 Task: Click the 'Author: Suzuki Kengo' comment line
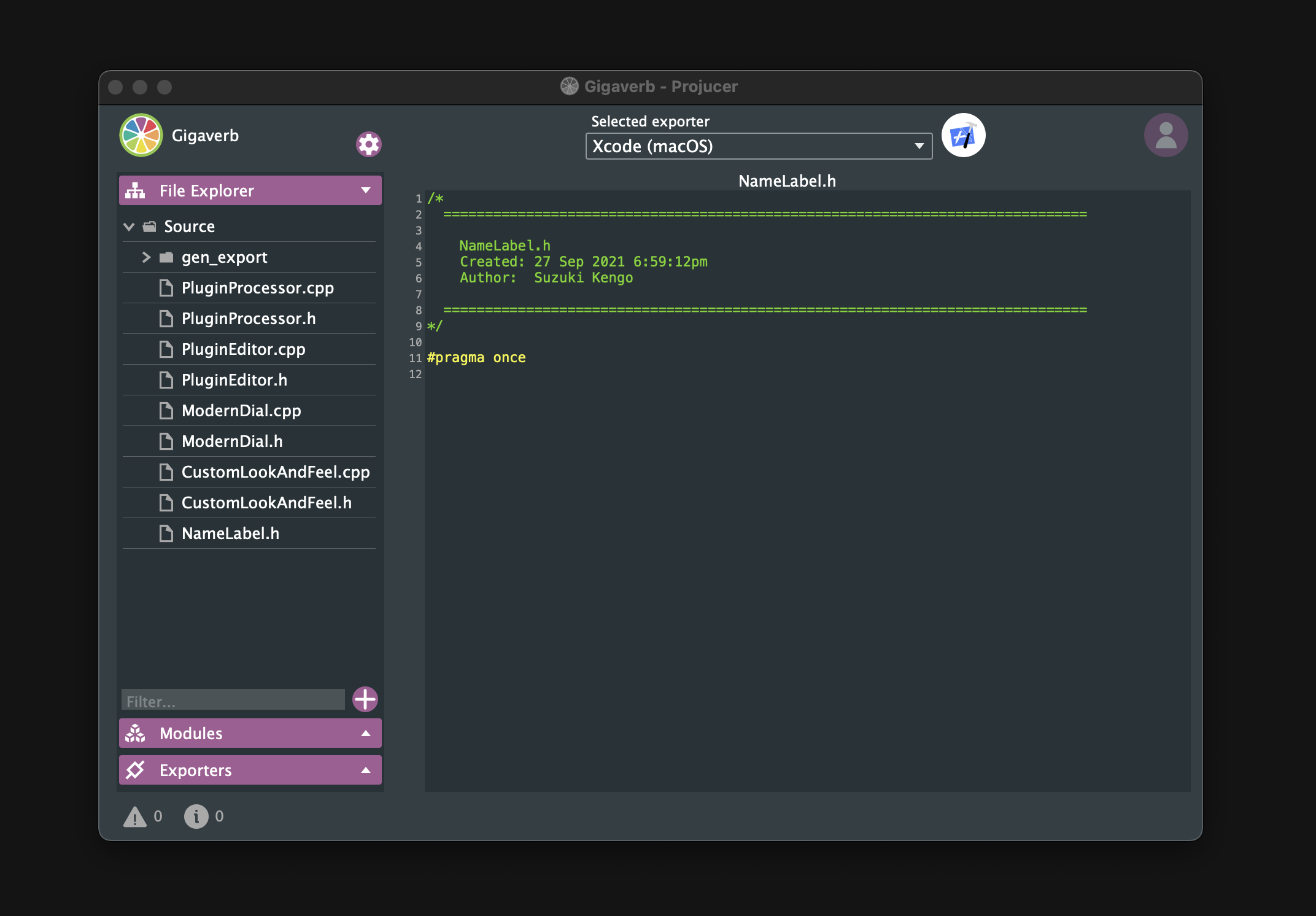click(x=546, y=278)
